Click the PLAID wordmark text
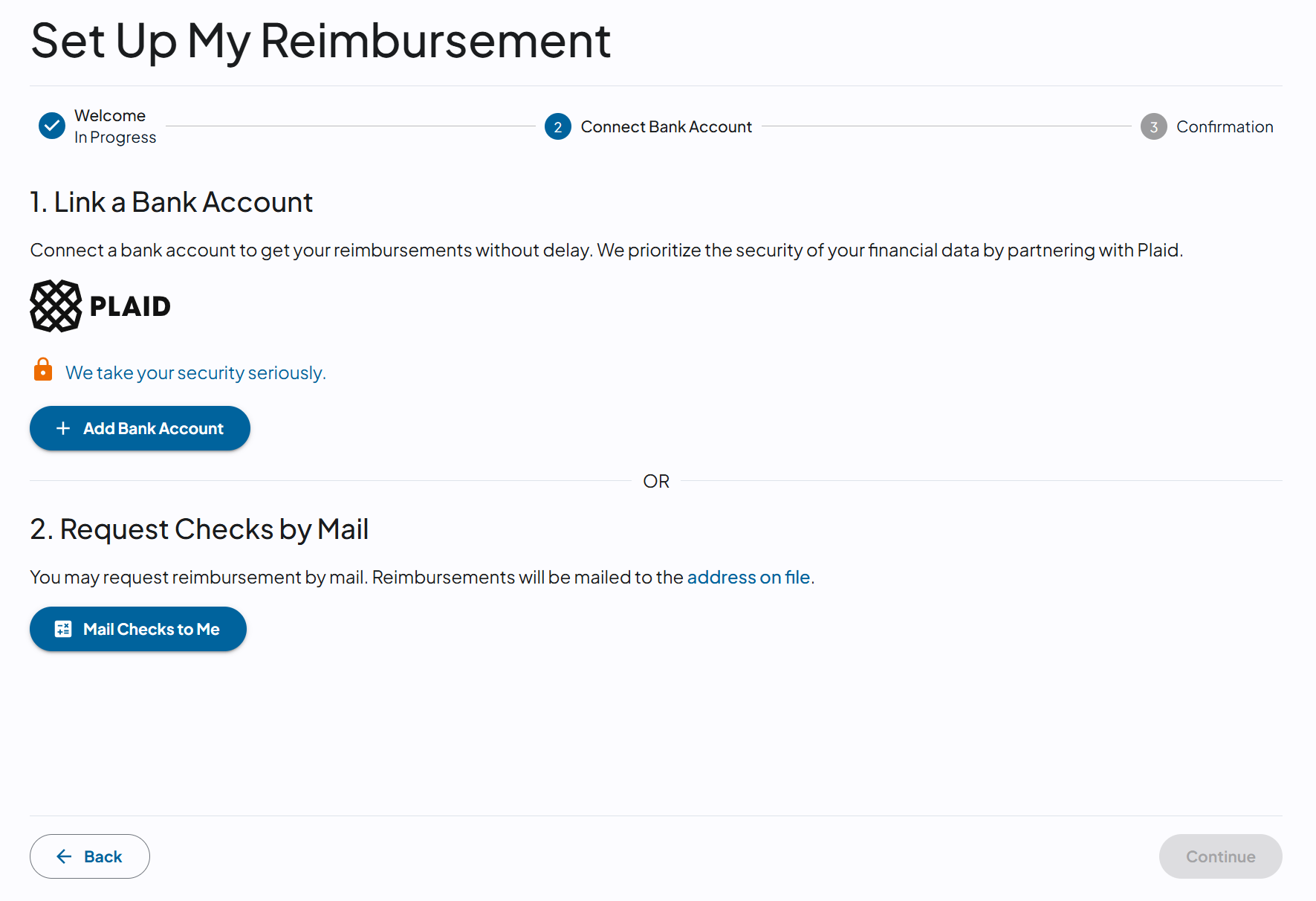 pos(130,306)
